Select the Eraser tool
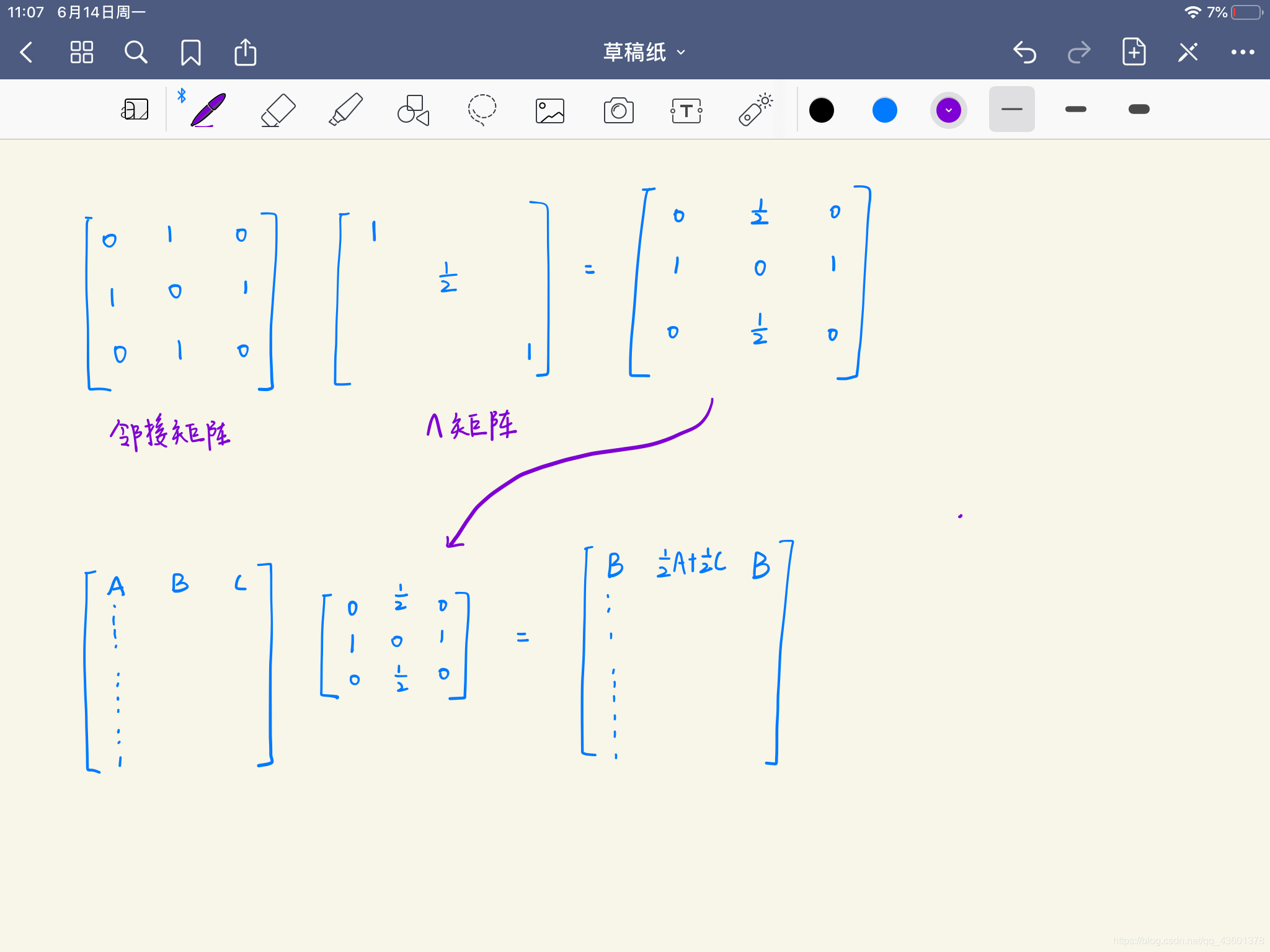The width and height of the screenshot is (1270, 952). pyautogui.click(x=278, y=110)
